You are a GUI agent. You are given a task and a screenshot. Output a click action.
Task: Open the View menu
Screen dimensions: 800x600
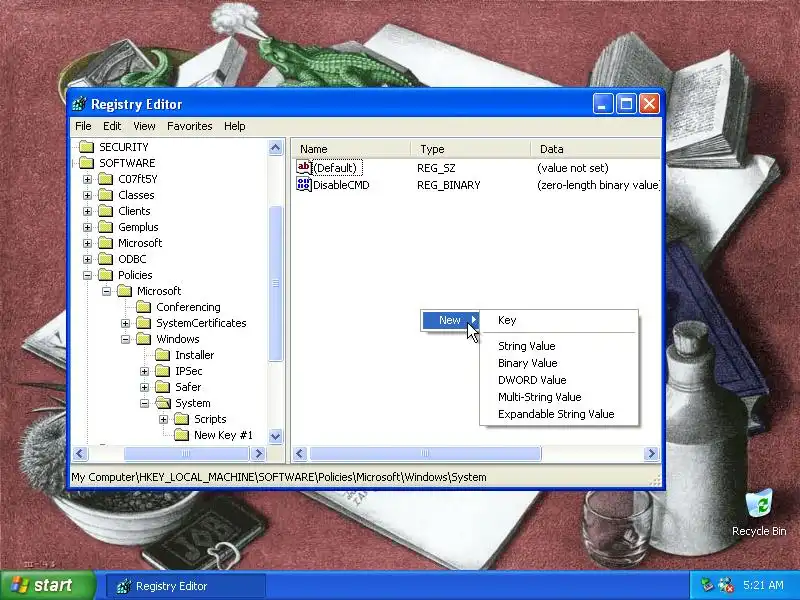click(144, 126)
